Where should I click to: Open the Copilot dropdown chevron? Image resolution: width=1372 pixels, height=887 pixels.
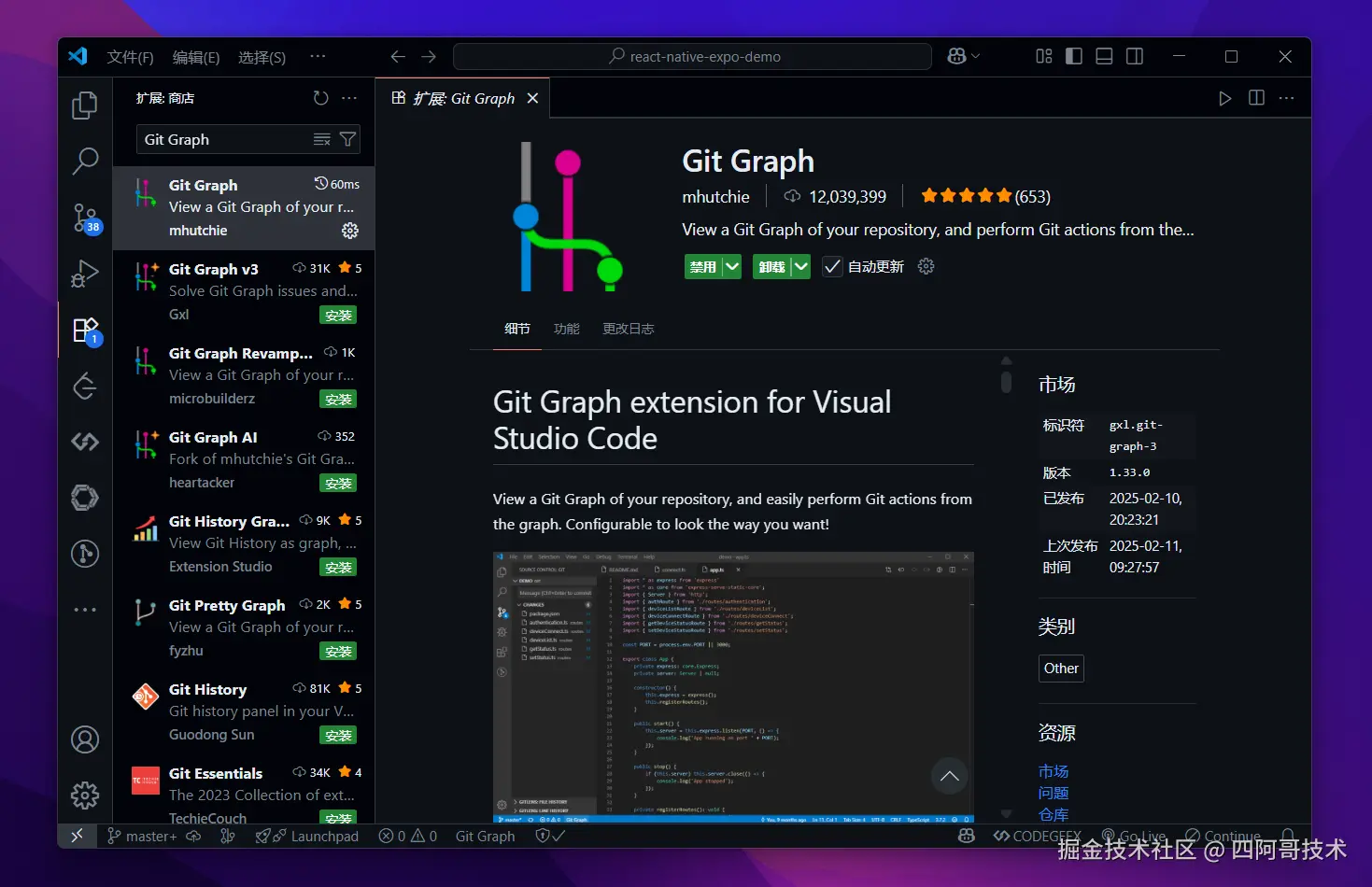tap(976, 57)
